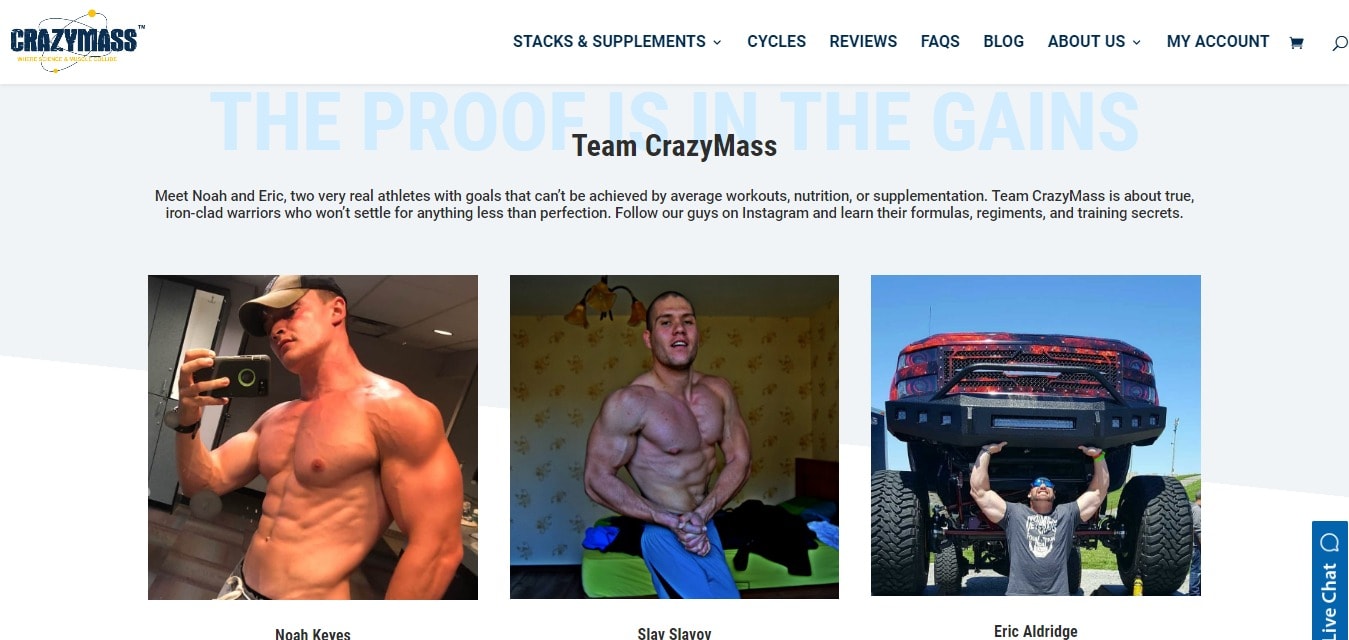This screenshot has width=1349, height=640.
Task: Go to the Cycles page
Action: [776, 41]
